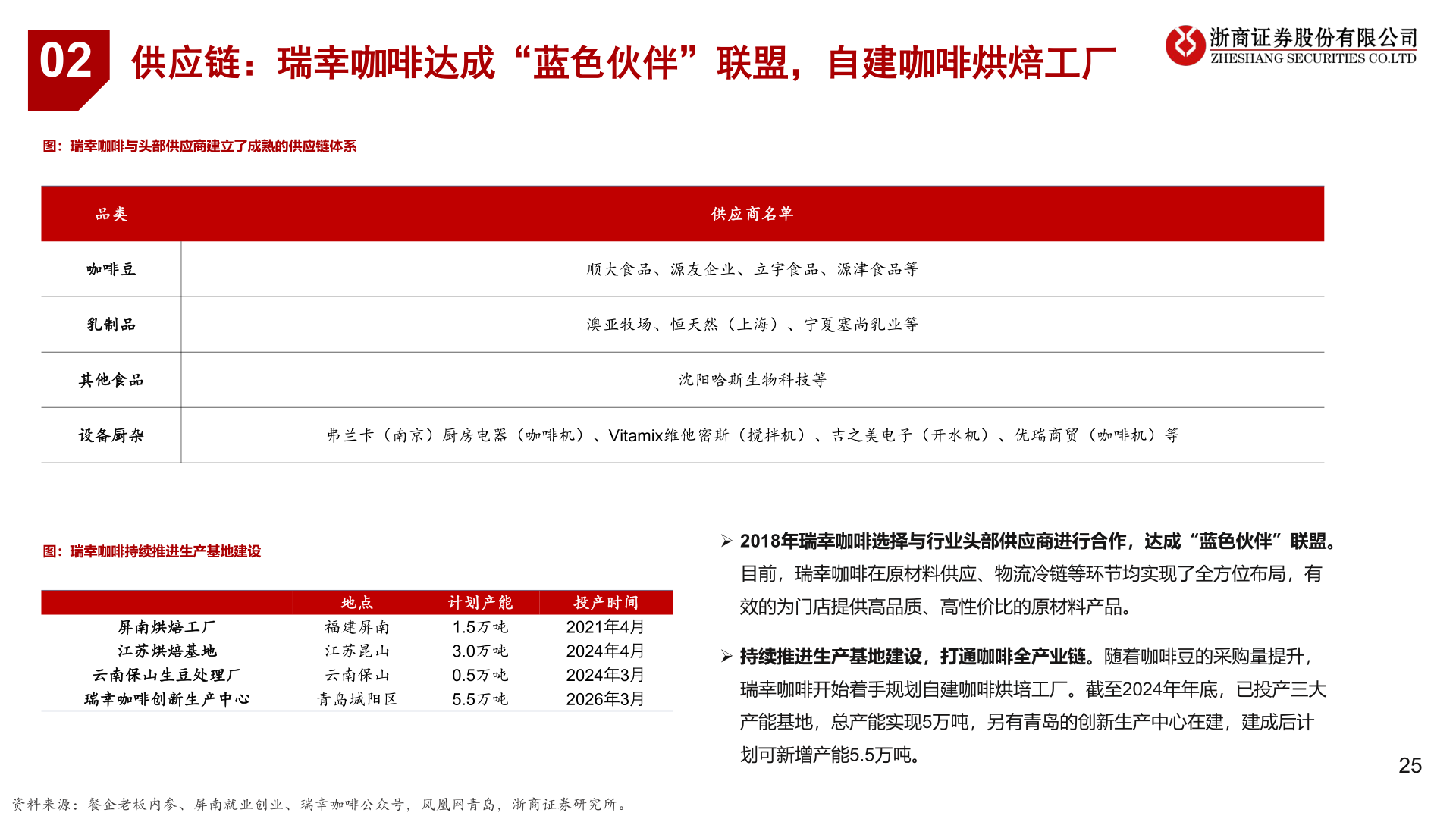Click the "地点" column header

click(357, 603)
